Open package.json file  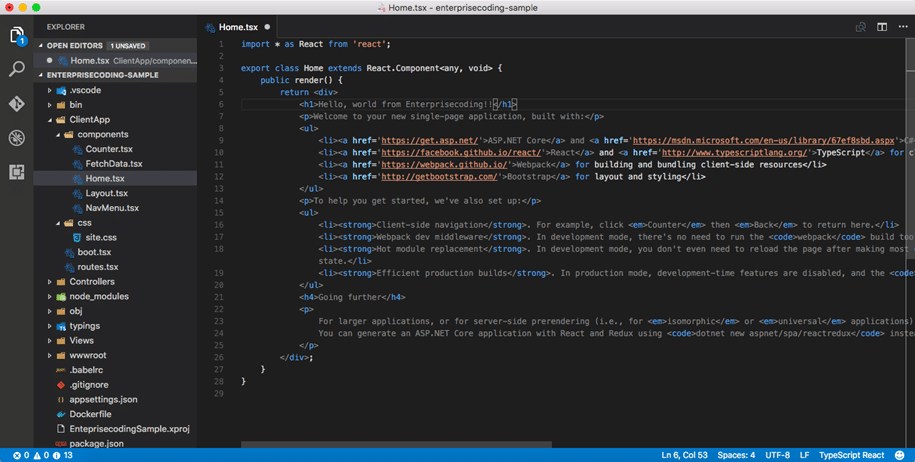(96, 443)
